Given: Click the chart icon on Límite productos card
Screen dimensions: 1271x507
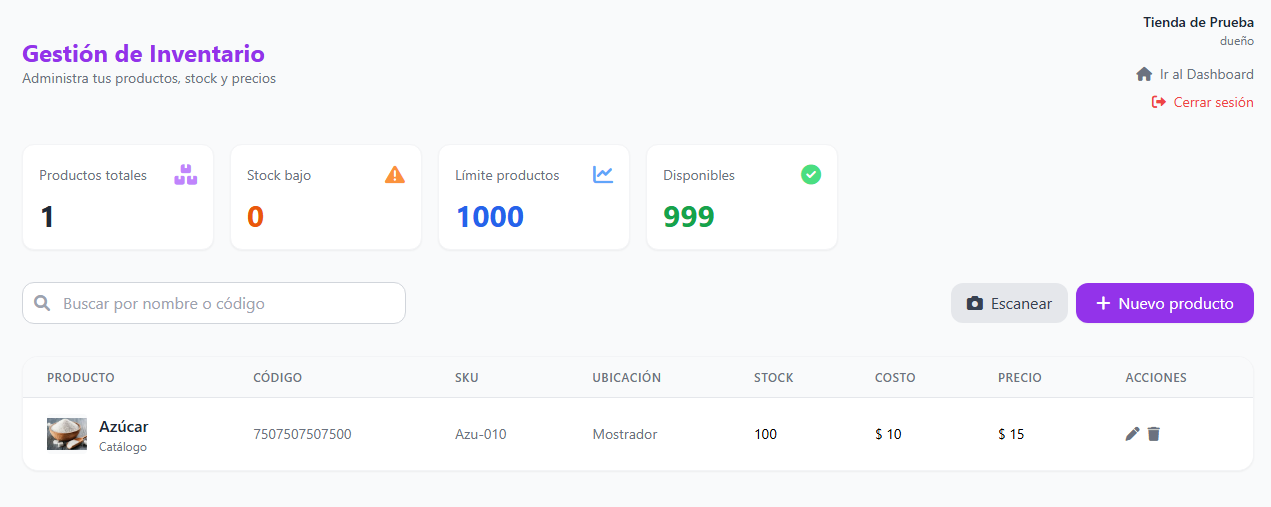Looking at the screenshot, I should [603, 175].
